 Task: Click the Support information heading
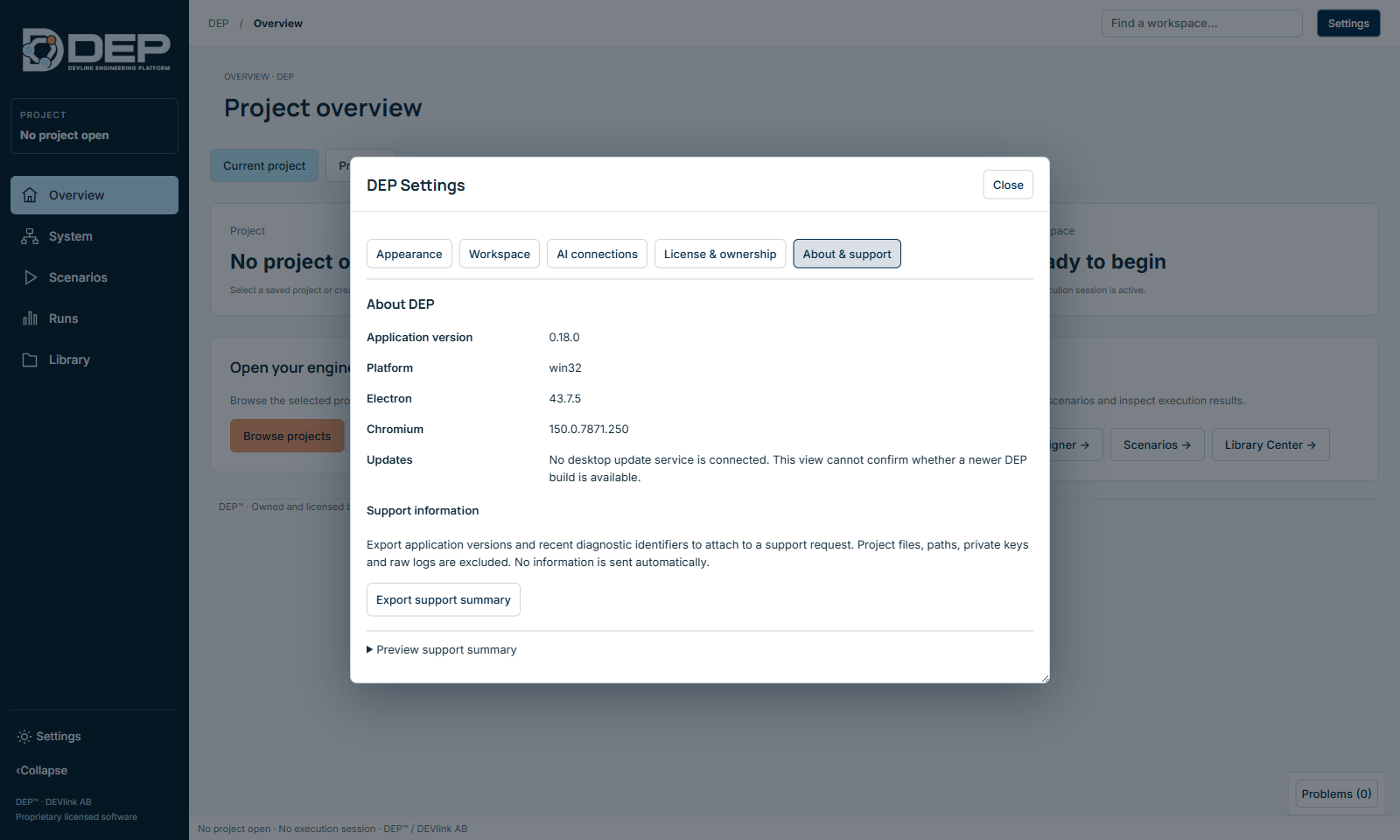pos(423,510)
